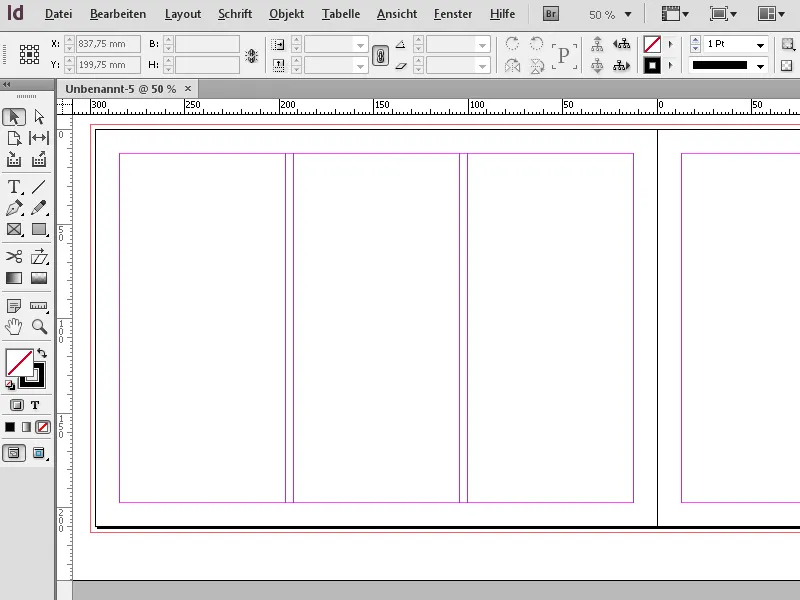The image size is (800, 600).
Task: Click the X position input field
Action: pyautogui.click(x=108, y=44)
